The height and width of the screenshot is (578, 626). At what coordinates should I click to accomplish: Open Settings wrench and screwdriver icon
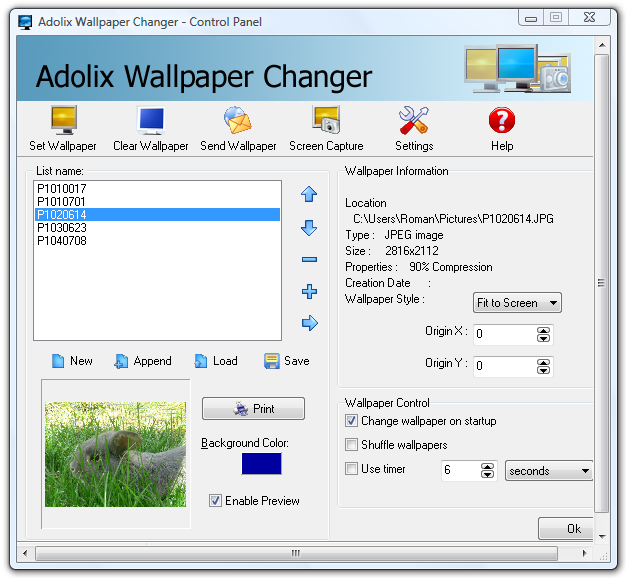(414, 120)
